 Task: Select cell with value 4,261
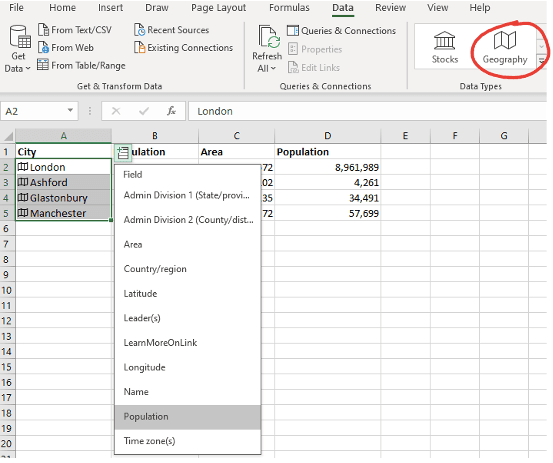[328, 183]
